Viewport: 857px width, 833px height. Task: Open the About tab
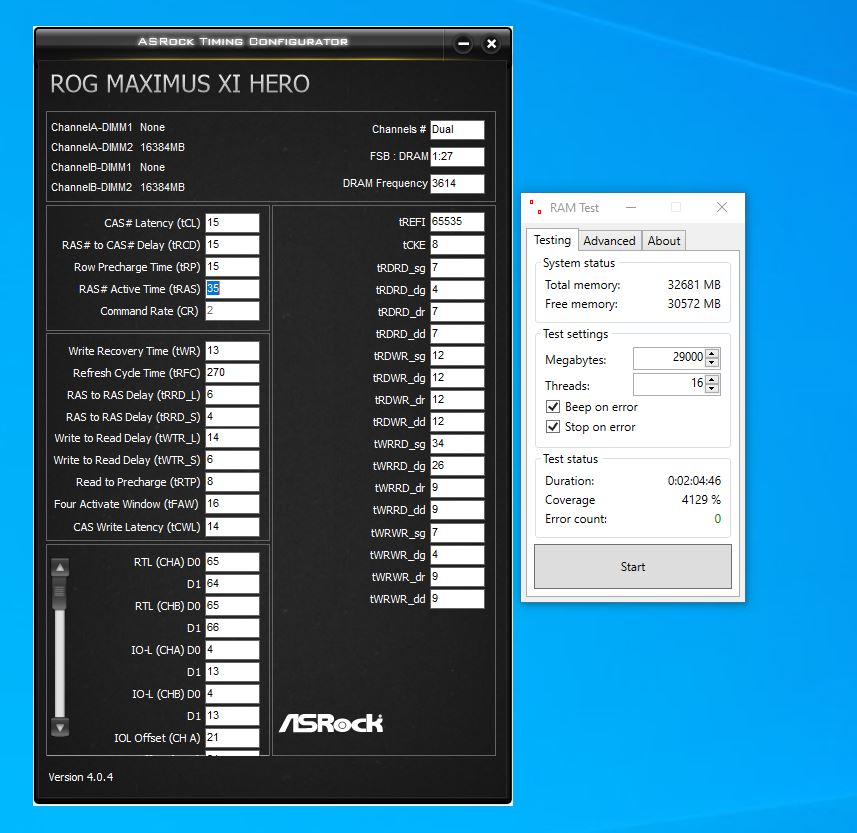(x=664, y=241)
